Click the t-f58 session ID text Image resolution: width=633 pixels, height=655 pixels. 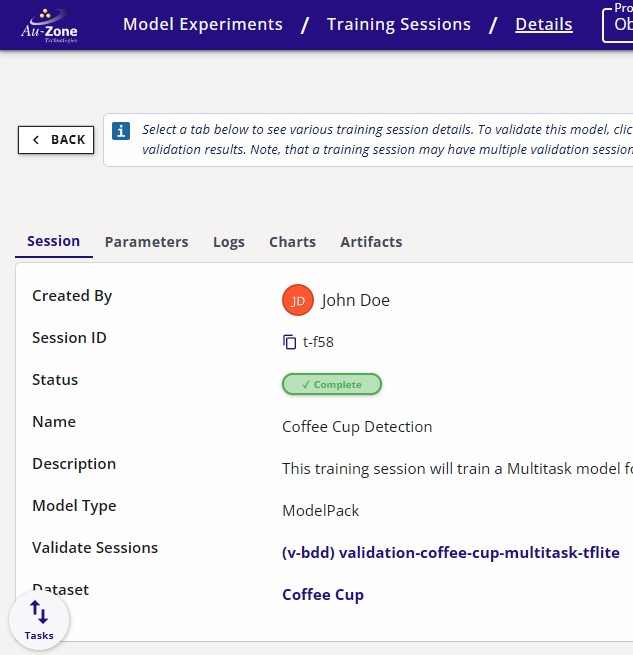(x=318, y=342)
